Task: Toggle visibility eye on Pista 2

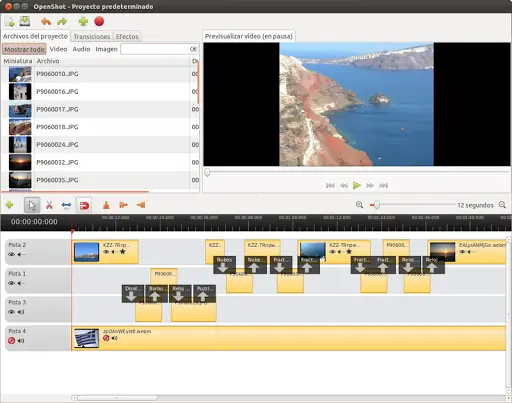Action: (11, 254)
